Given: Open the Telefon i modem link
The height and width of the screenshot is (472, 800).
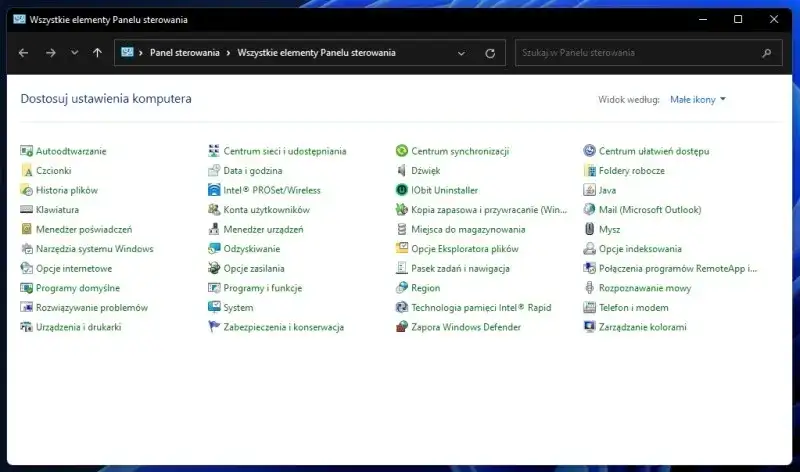Looking at the screenshot, I should click(x=634, y=308).
